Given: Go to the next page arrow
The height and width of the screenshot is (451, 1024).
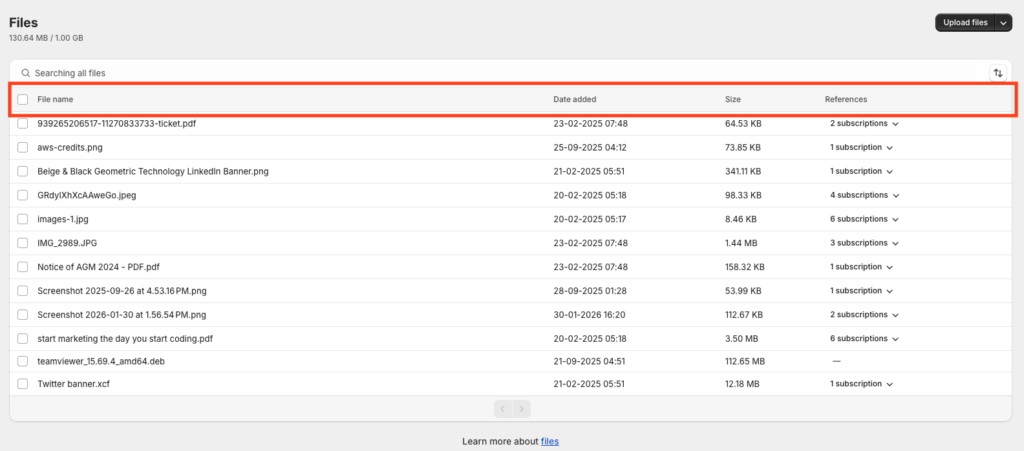Looking at the screenshot, I should pos(521,409).
